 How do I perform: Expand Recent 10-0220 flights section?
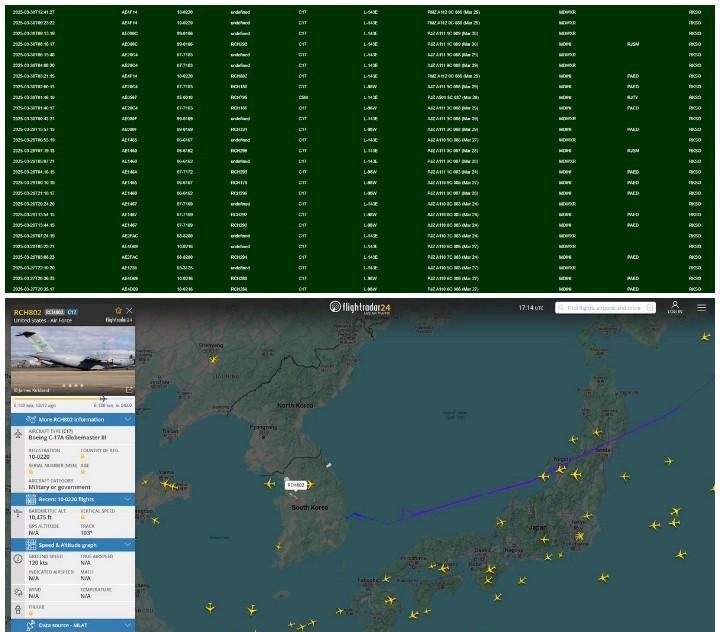pyautogui.click(x=73, y=499)
